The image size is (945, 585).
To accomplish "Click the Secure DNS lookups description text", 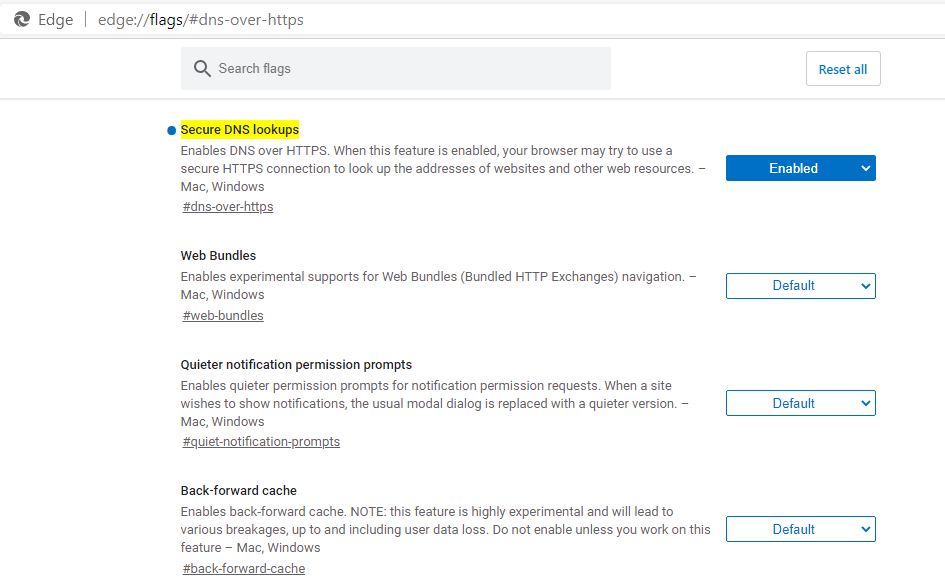I will pos(440,168).
